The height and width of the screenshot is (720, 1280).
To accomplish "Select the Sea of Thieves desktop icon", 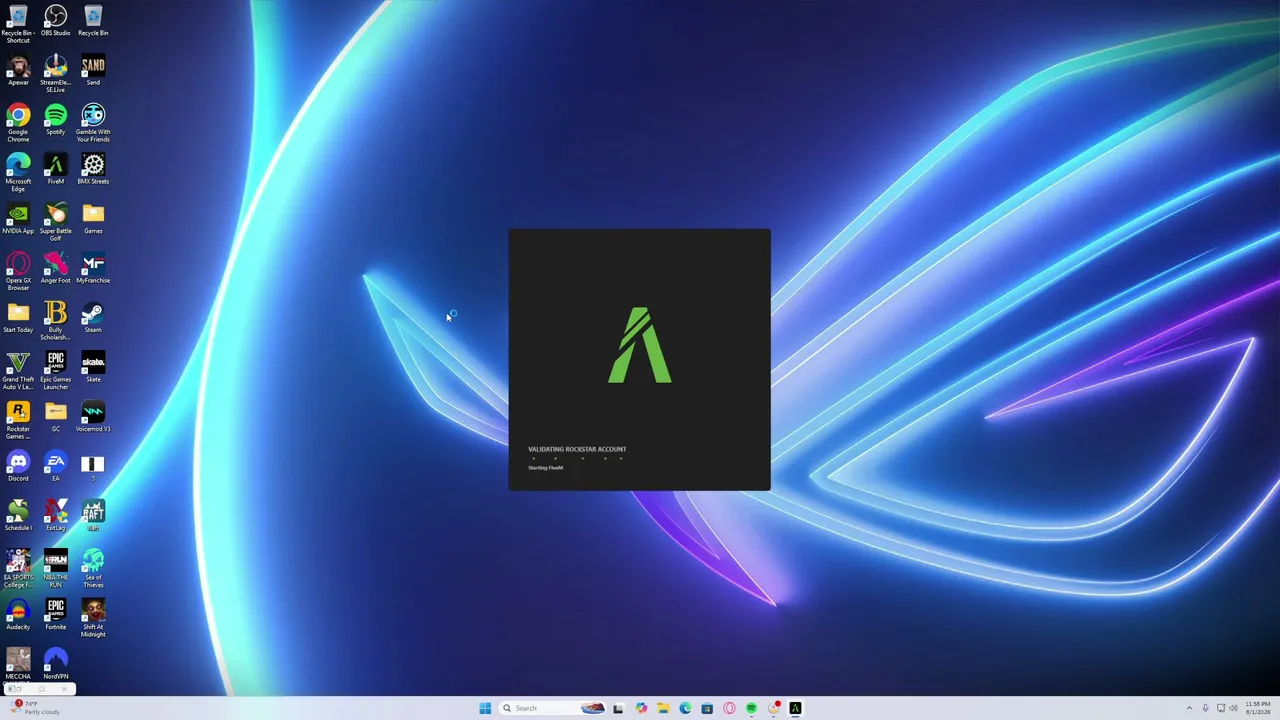I will coord(93,569).
